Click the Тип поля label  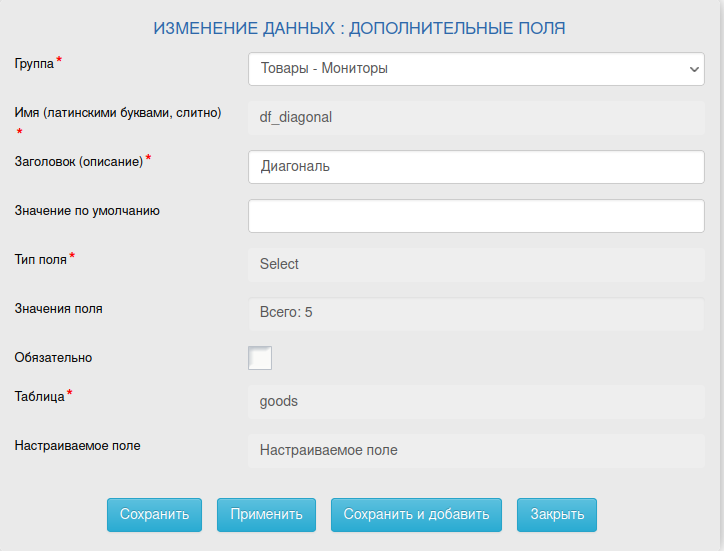pos(41,259)
